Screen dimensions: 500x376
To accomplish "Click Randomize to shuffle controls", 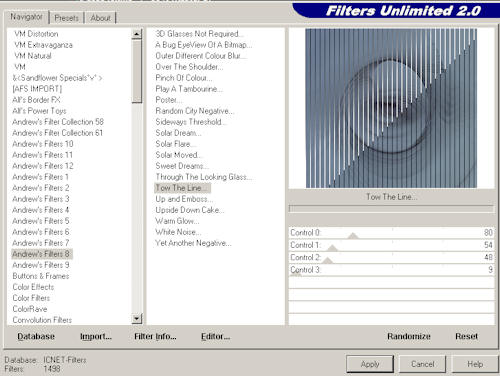I will [x=409, y=336].
